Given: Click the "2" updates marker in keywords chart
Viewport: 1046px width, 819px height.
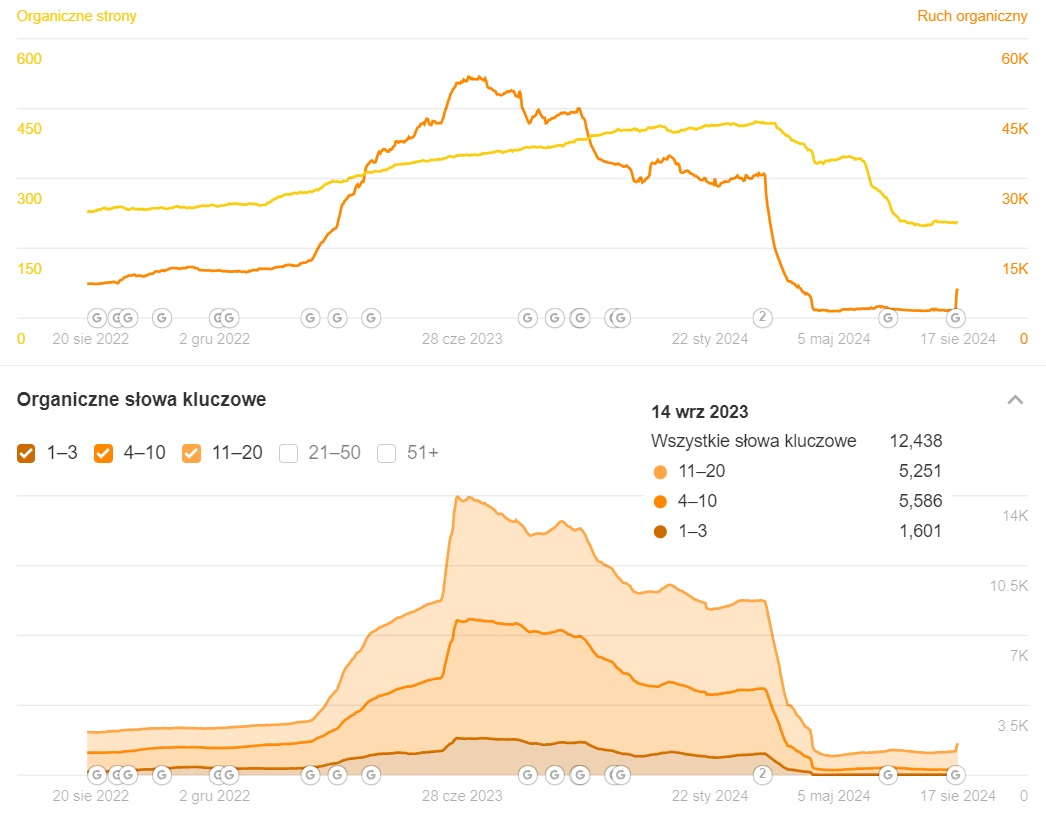Looking at the screenshot, I should tap(763, 774).
